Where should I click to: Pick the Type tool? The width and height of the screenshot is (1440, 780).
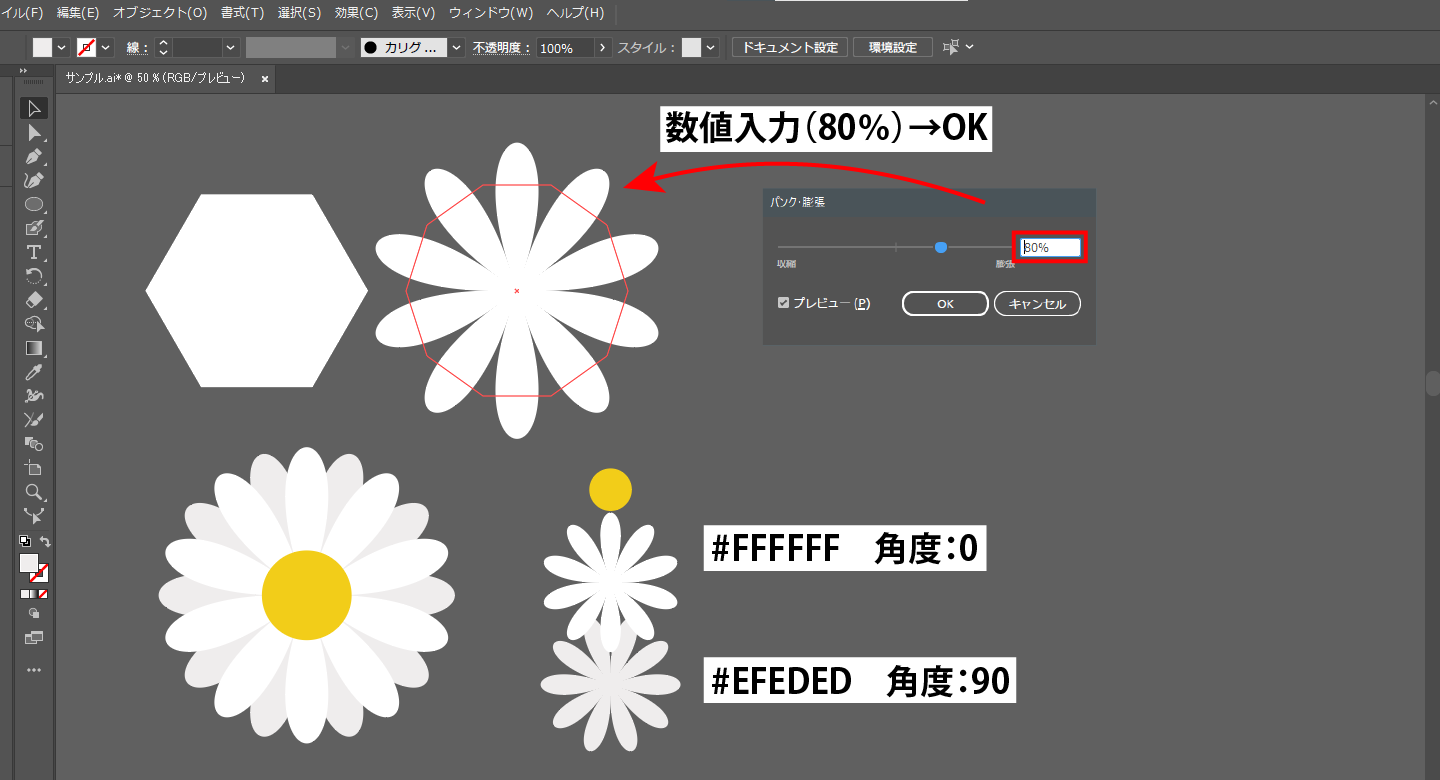[34, 252]
